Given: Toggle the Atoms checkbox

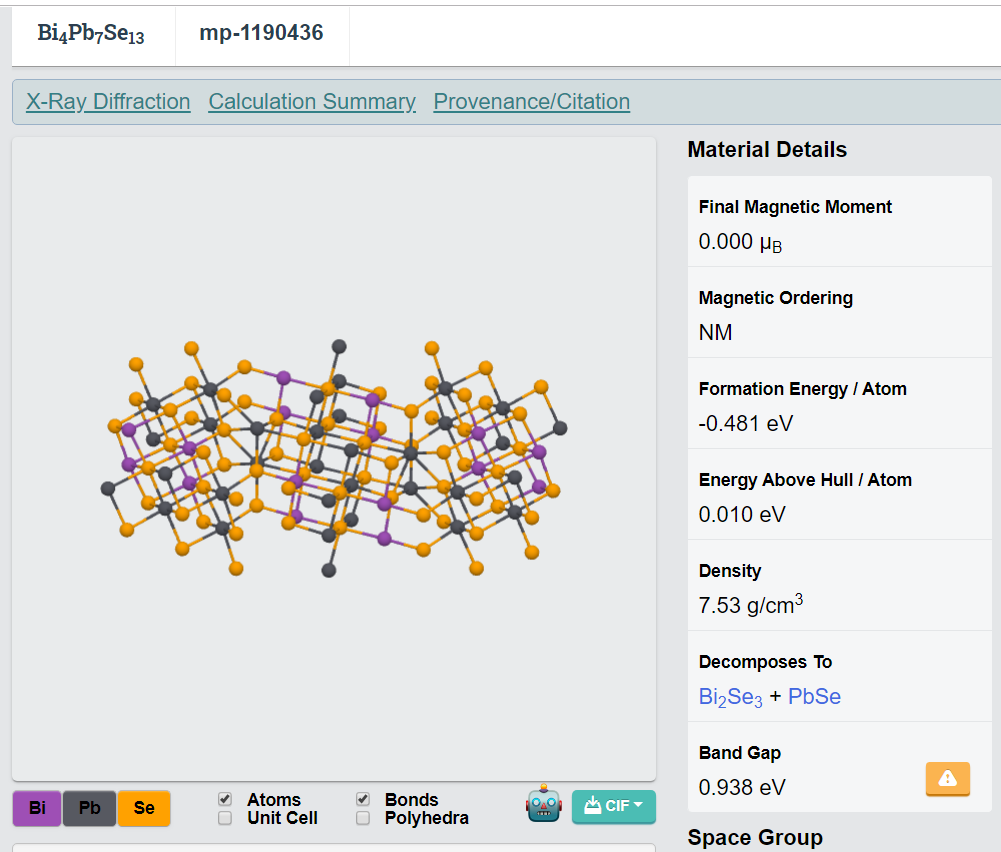Looking at the screenshot, I should [x=225, y=800].
